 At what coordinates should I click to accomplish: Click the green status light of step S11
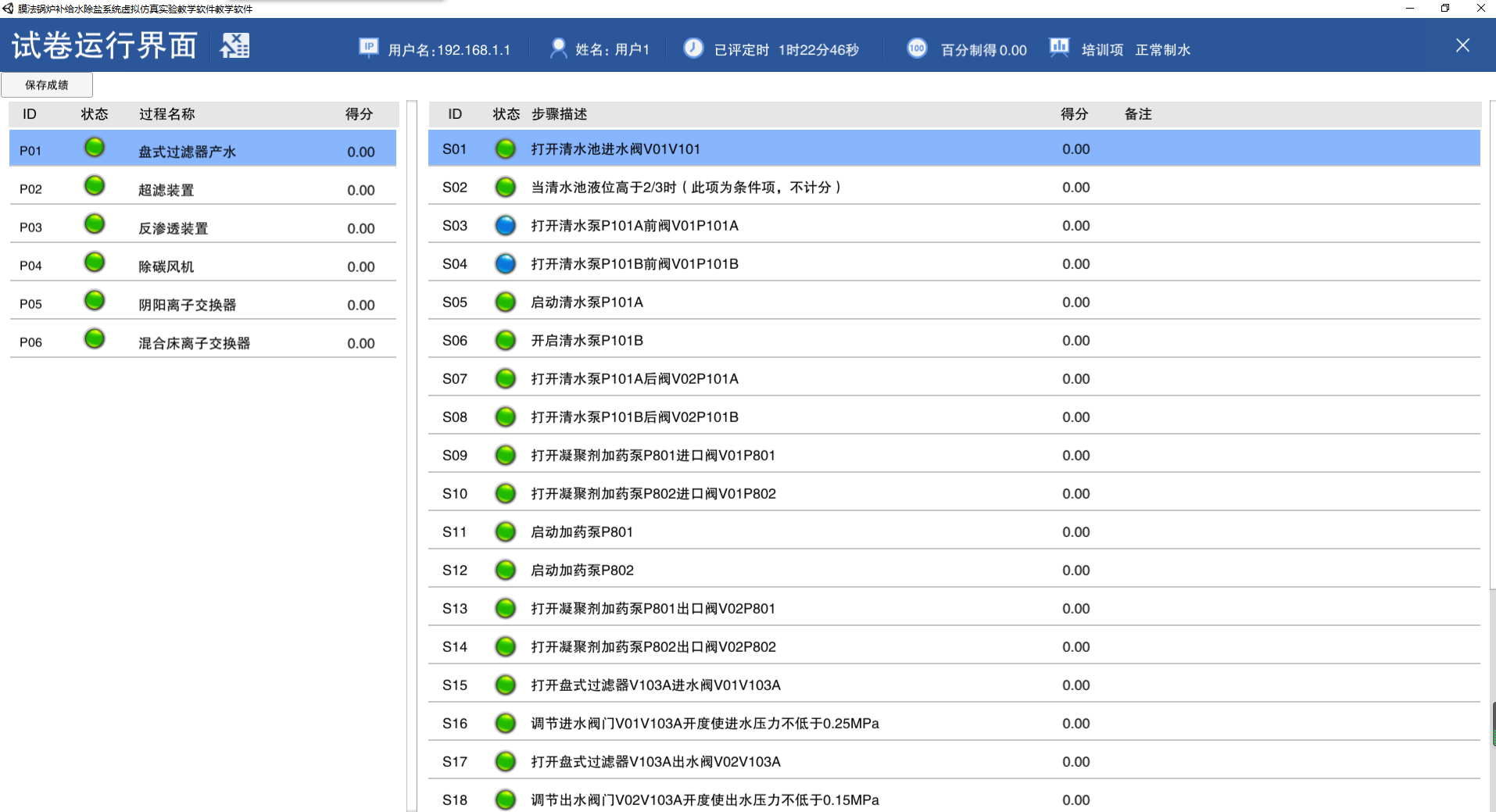coord(506,531)
